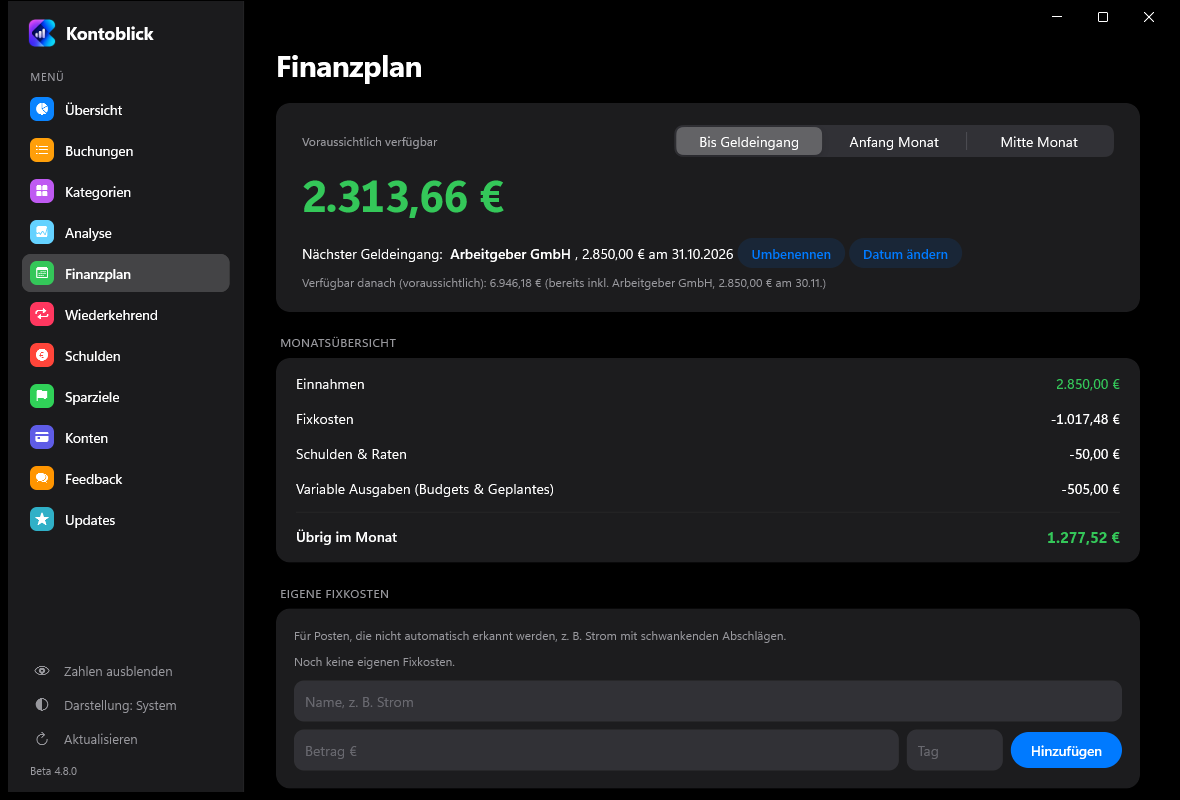This screenshot has height=800, width=1180.
Task: Select the Feedback speech bubble icon
Action: click(x=42, y=479)
